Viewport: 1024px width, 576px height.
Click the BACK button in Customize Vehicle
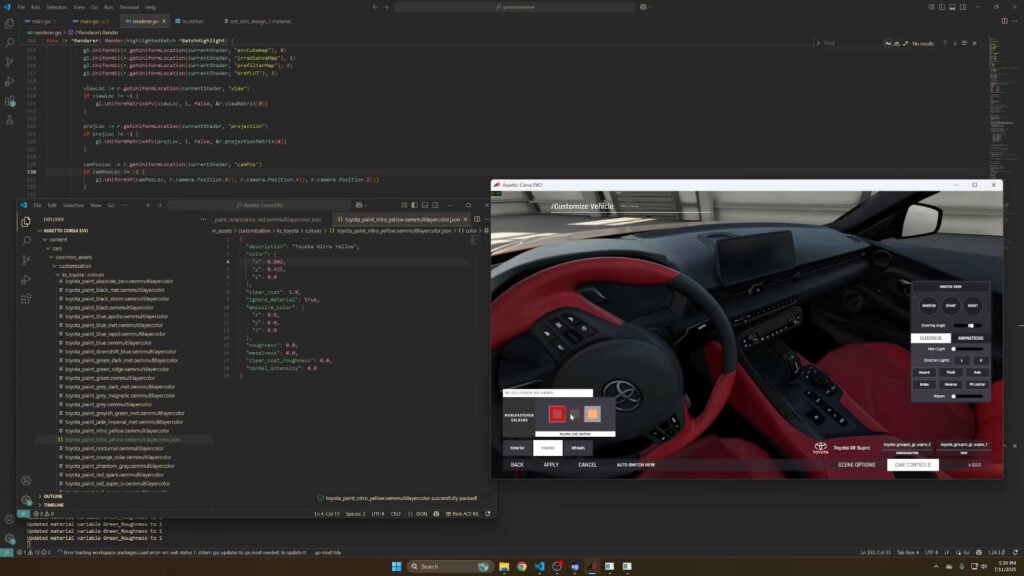(517, 465)
